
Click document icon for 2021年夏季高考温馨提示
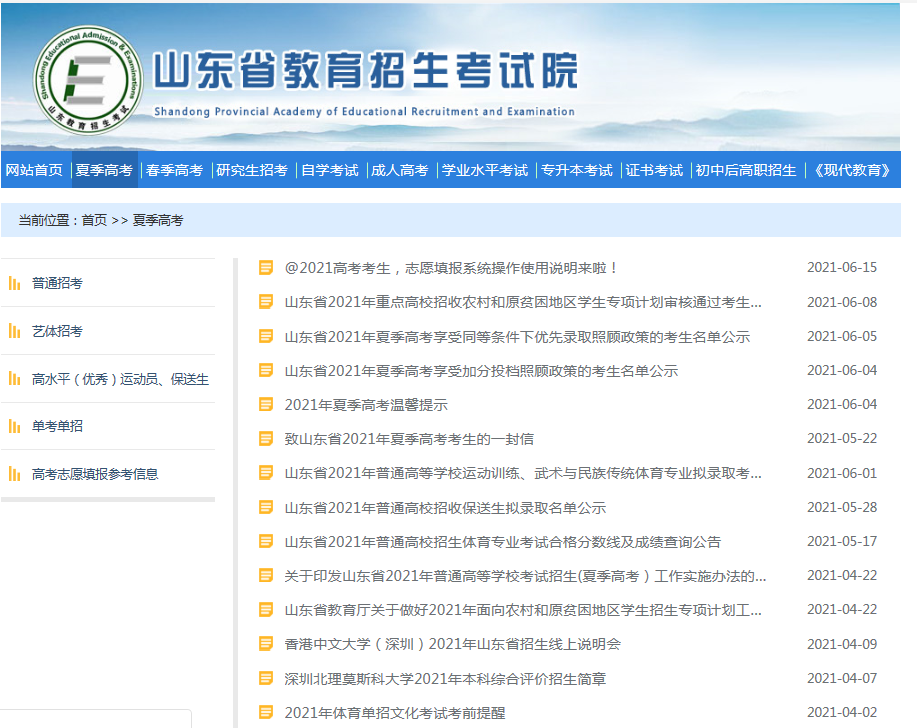[266, 404]
